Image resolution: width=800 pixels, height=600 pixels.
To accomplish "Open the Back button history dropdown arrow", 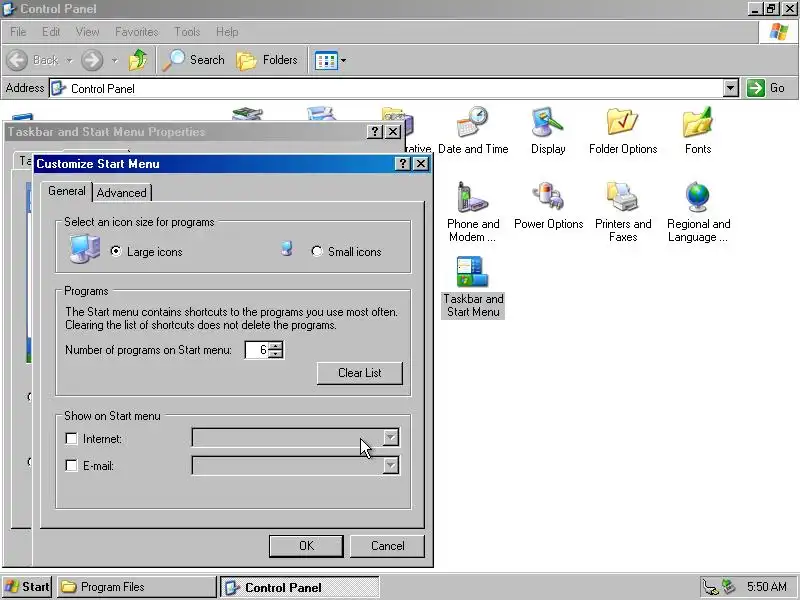I will point(69,60).
